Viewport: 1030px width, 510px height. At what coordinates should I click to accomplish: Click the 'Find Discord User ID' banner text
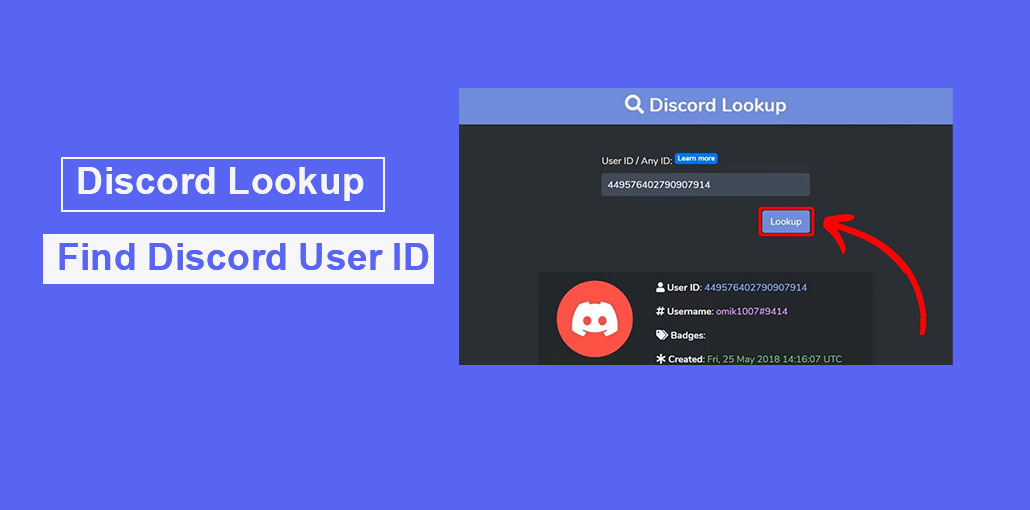pos(243,258)
